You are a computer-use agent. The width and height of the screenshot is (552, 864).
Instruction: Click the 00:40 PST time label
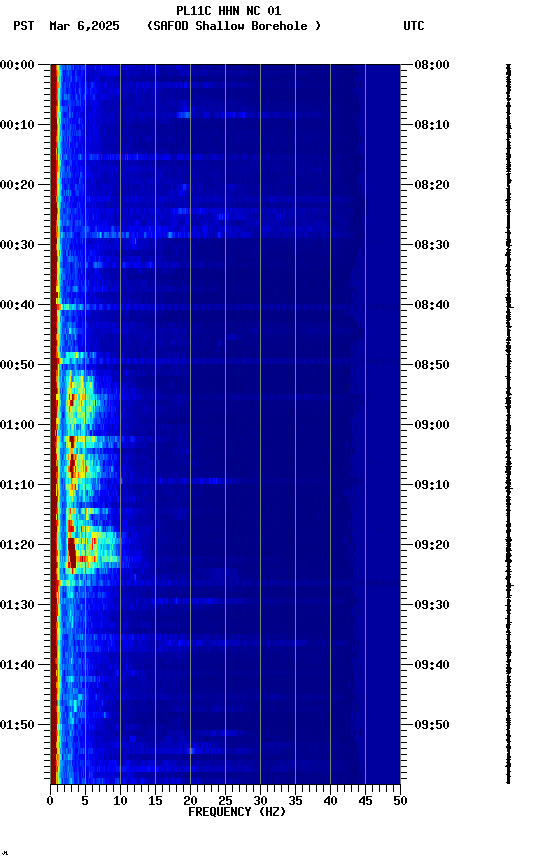(x=17, y=305)
